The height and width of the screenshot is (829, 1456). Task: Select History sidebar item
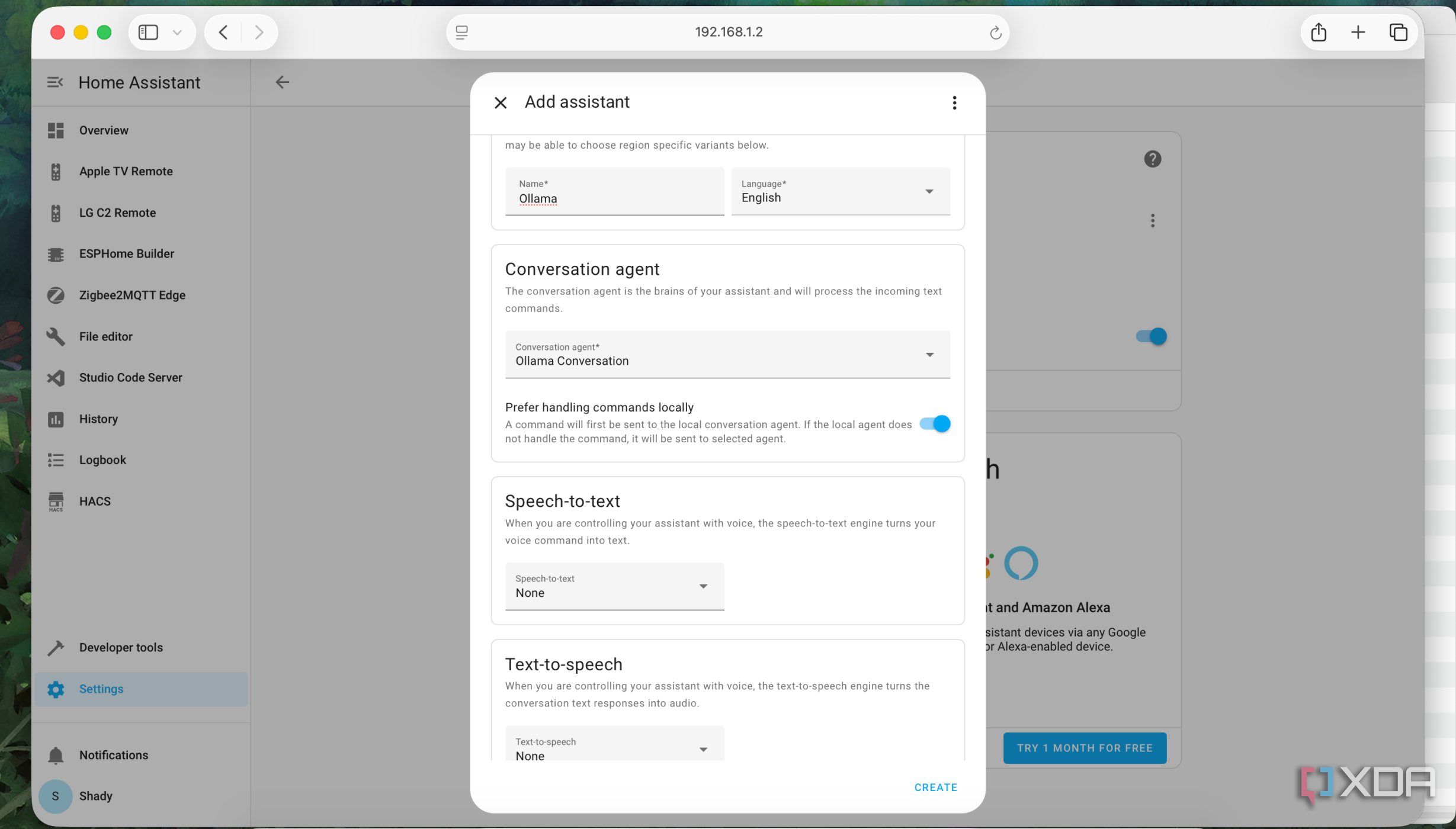click(x=141, y=419)
